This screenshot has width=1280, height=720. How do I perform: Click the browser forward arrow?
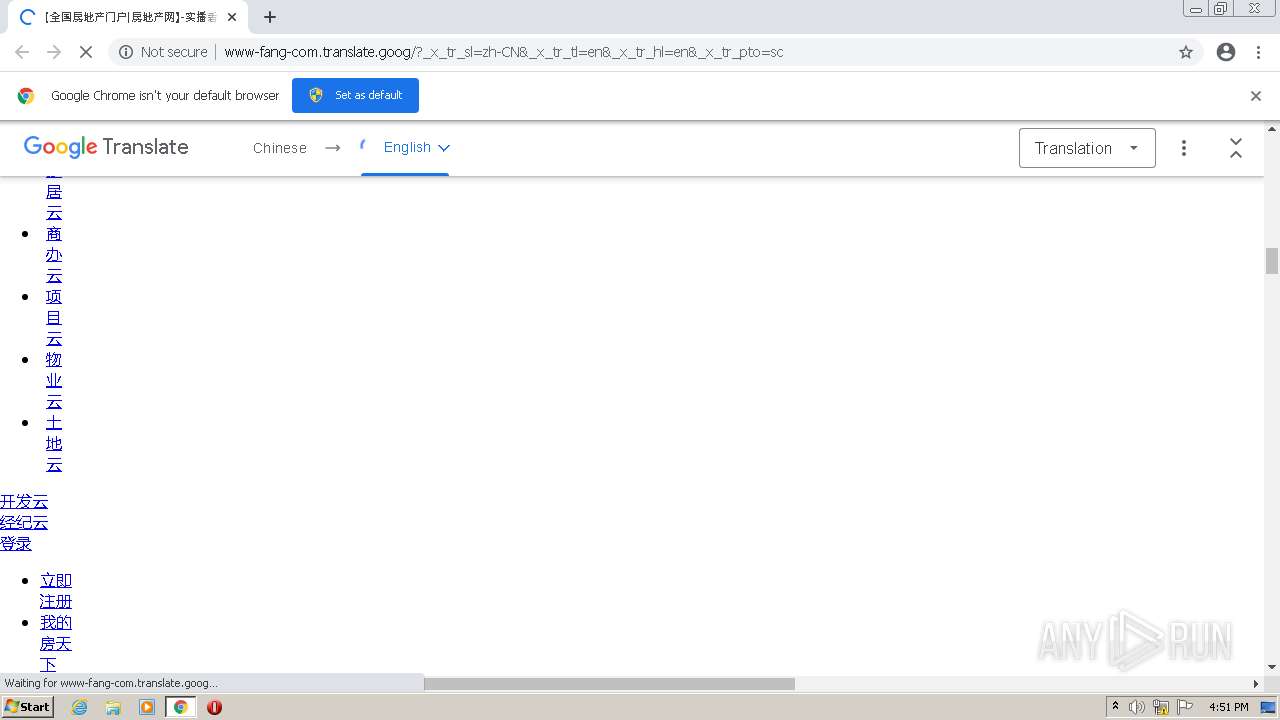[x=54, y=52]
